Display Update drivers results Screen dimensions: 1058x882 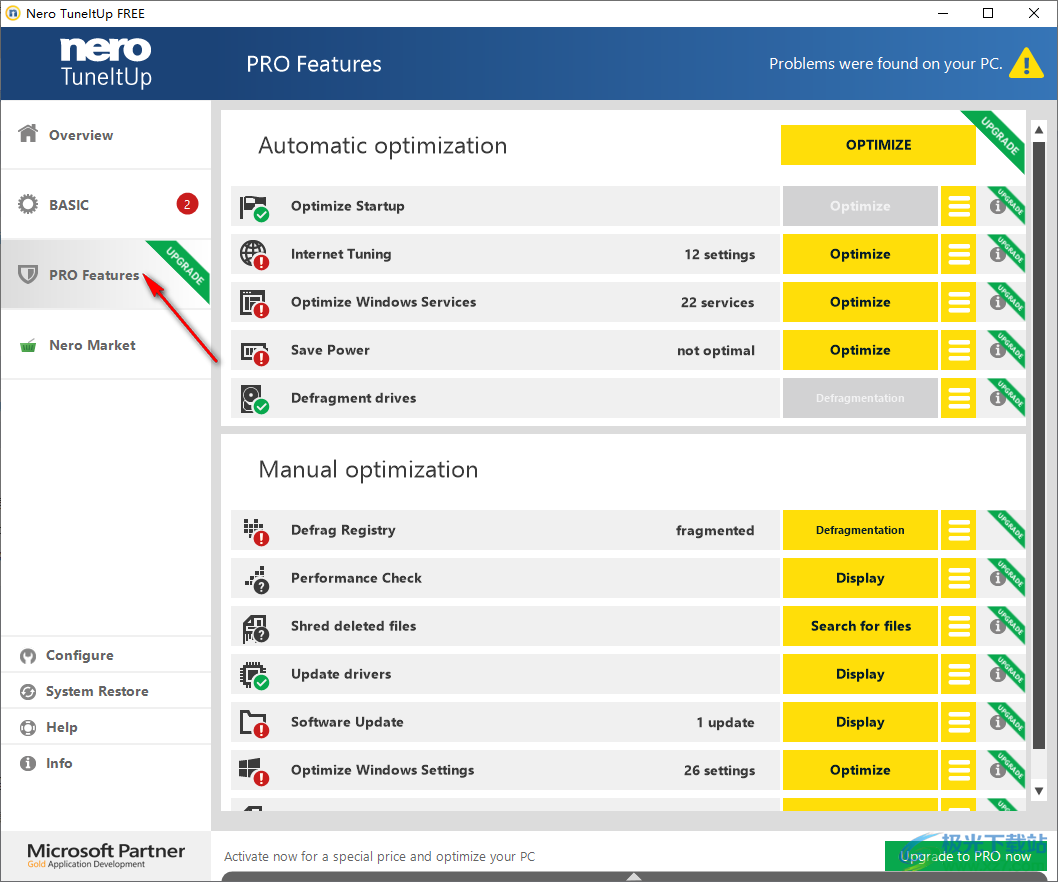tap(860, 673)
